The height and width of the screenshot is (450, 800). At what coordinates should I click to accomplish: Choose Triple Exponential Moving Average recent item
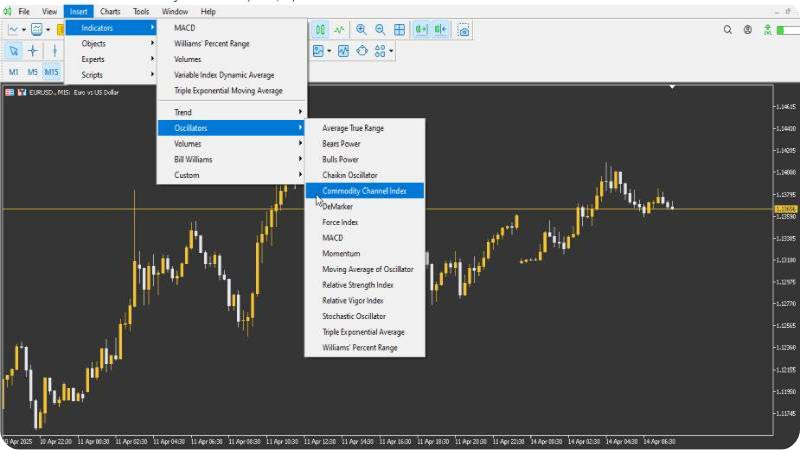(x=232, y=90)
